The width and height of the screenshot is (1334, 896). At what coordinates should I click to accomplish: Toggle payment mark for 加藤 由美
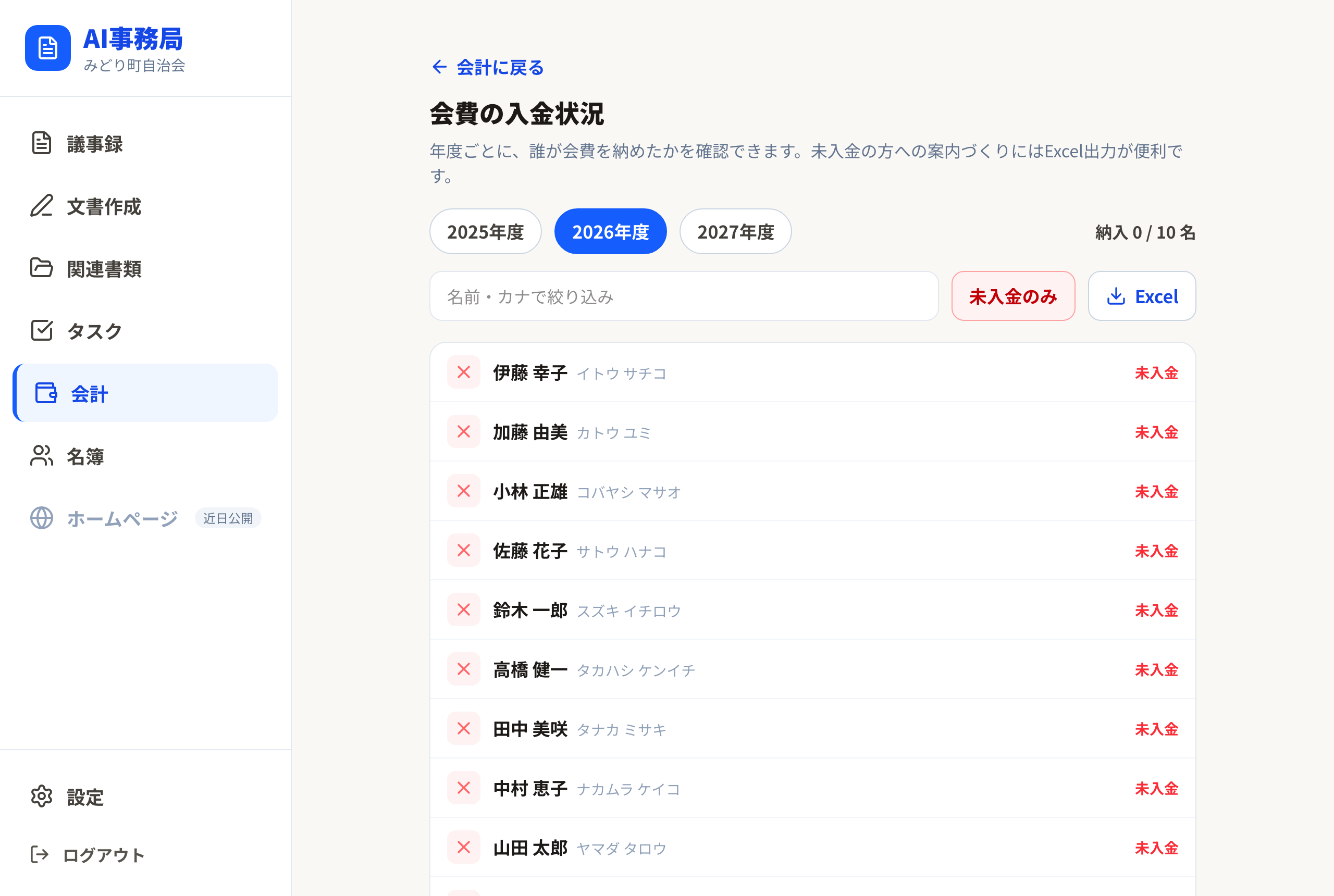click(464, 431)
